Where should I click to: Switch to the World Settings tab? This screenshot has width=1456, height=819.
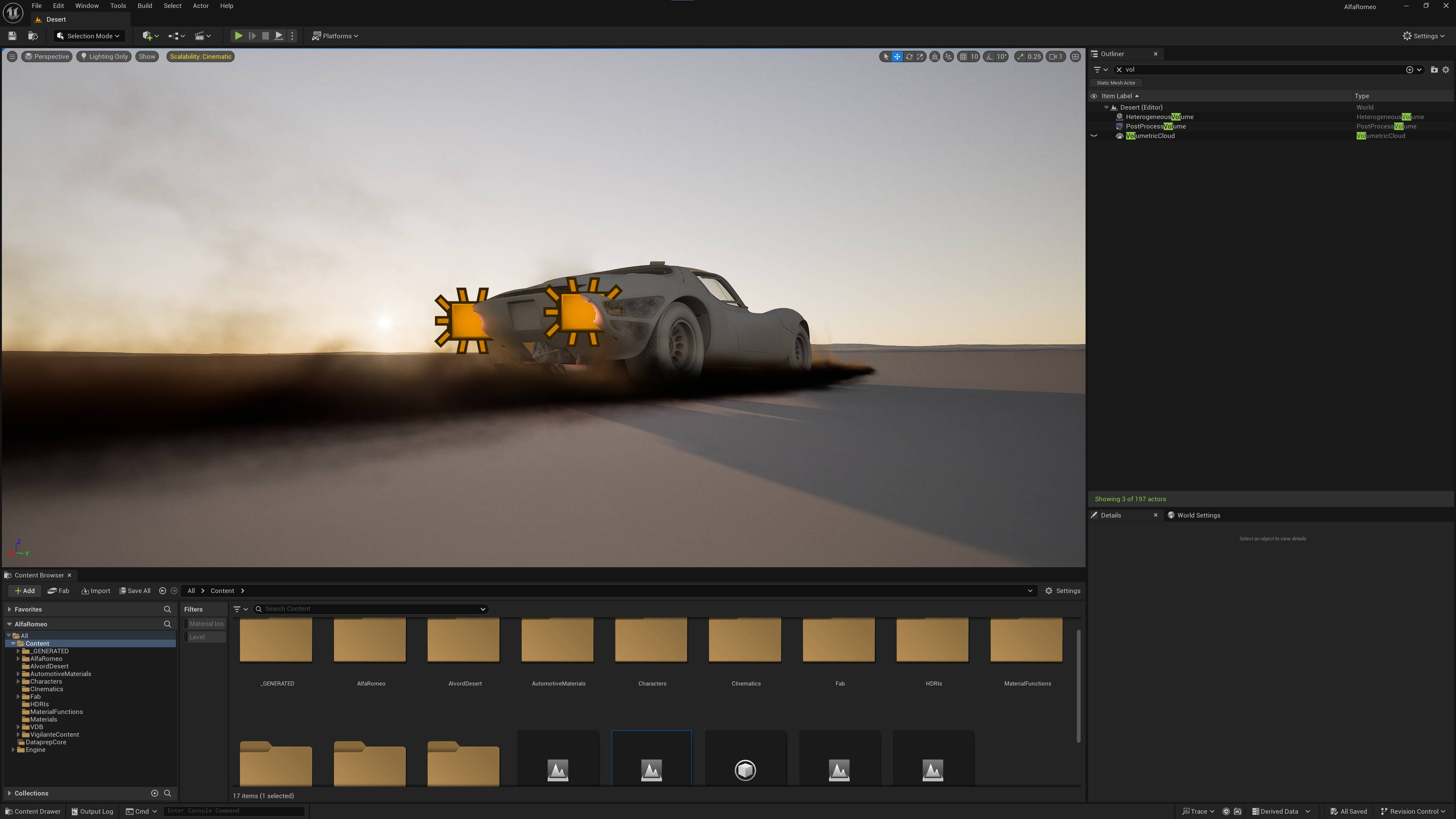coord(1198,515)
